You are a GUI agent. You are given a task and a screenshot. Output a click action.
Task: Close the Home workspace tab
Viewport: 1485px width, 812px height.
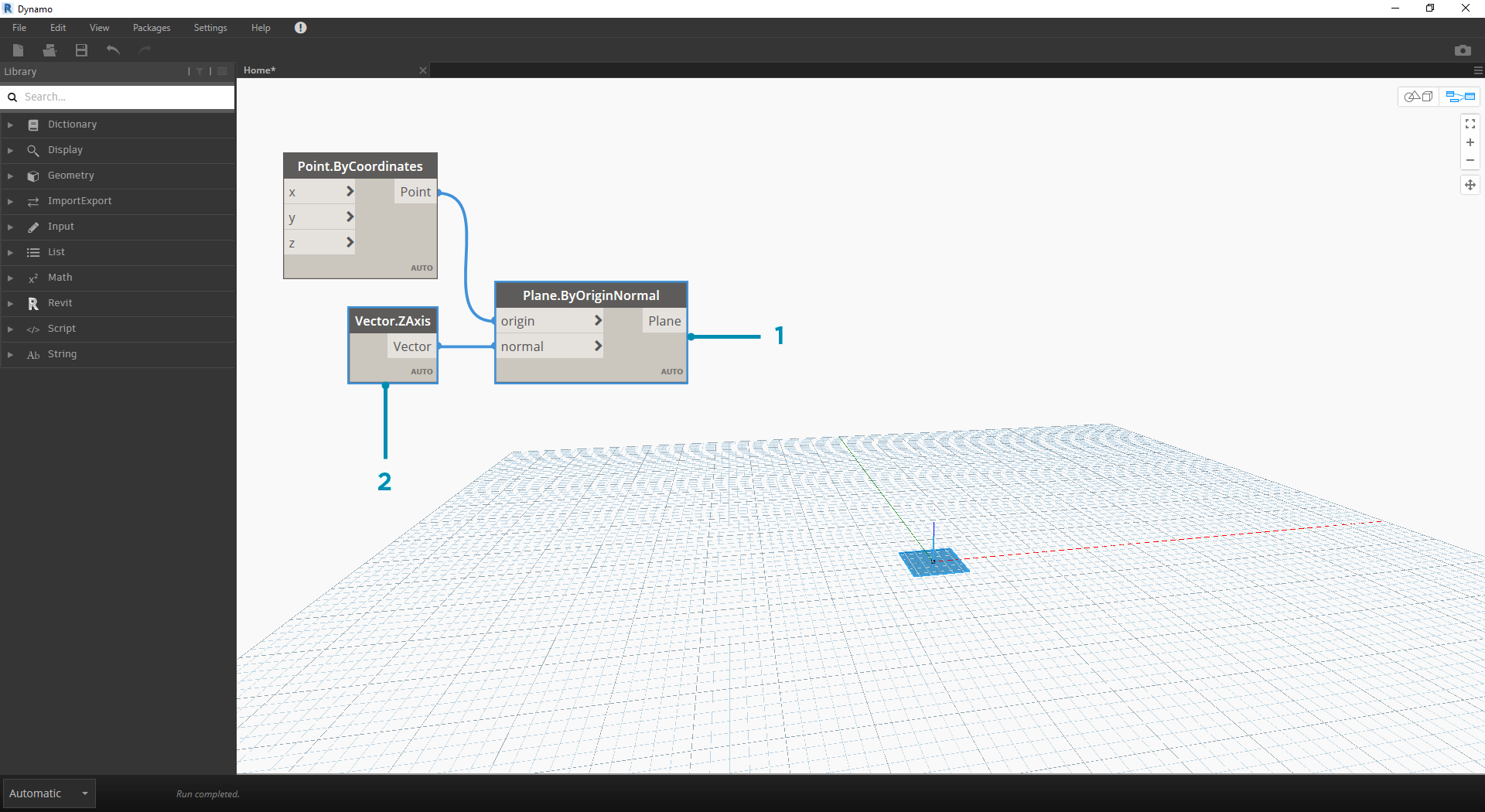coord(423,70)
